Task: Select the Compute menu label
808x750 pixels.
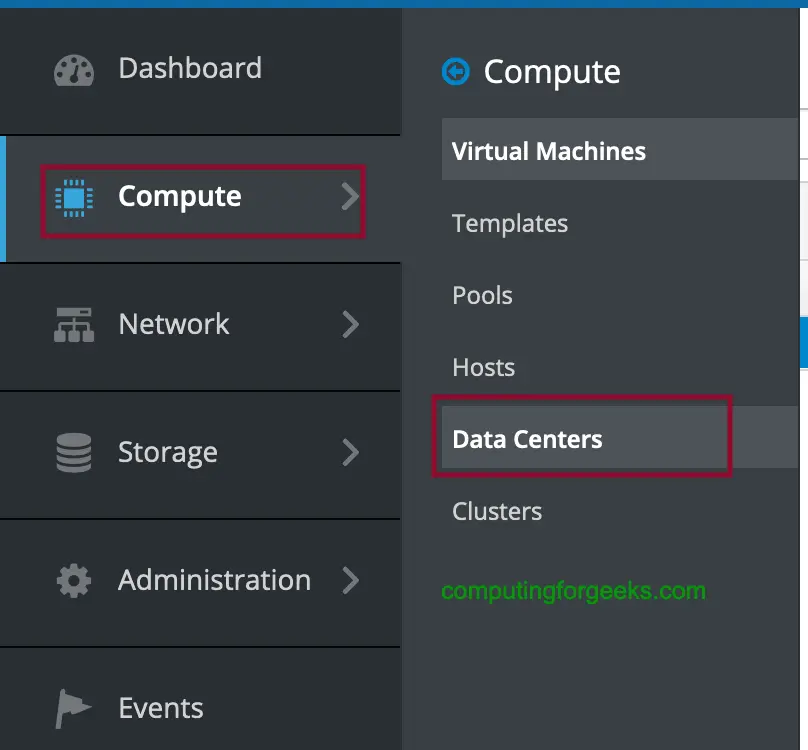Action: [x=179, y=196]
